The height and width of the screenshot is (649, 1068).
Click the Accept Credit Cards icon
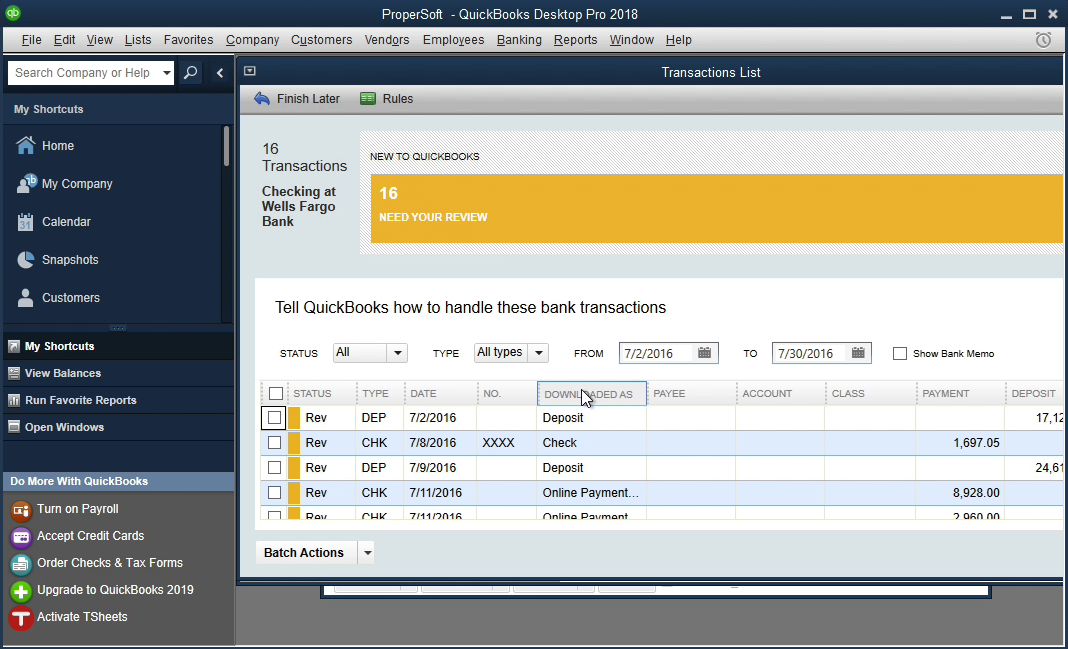click(20, 537)
